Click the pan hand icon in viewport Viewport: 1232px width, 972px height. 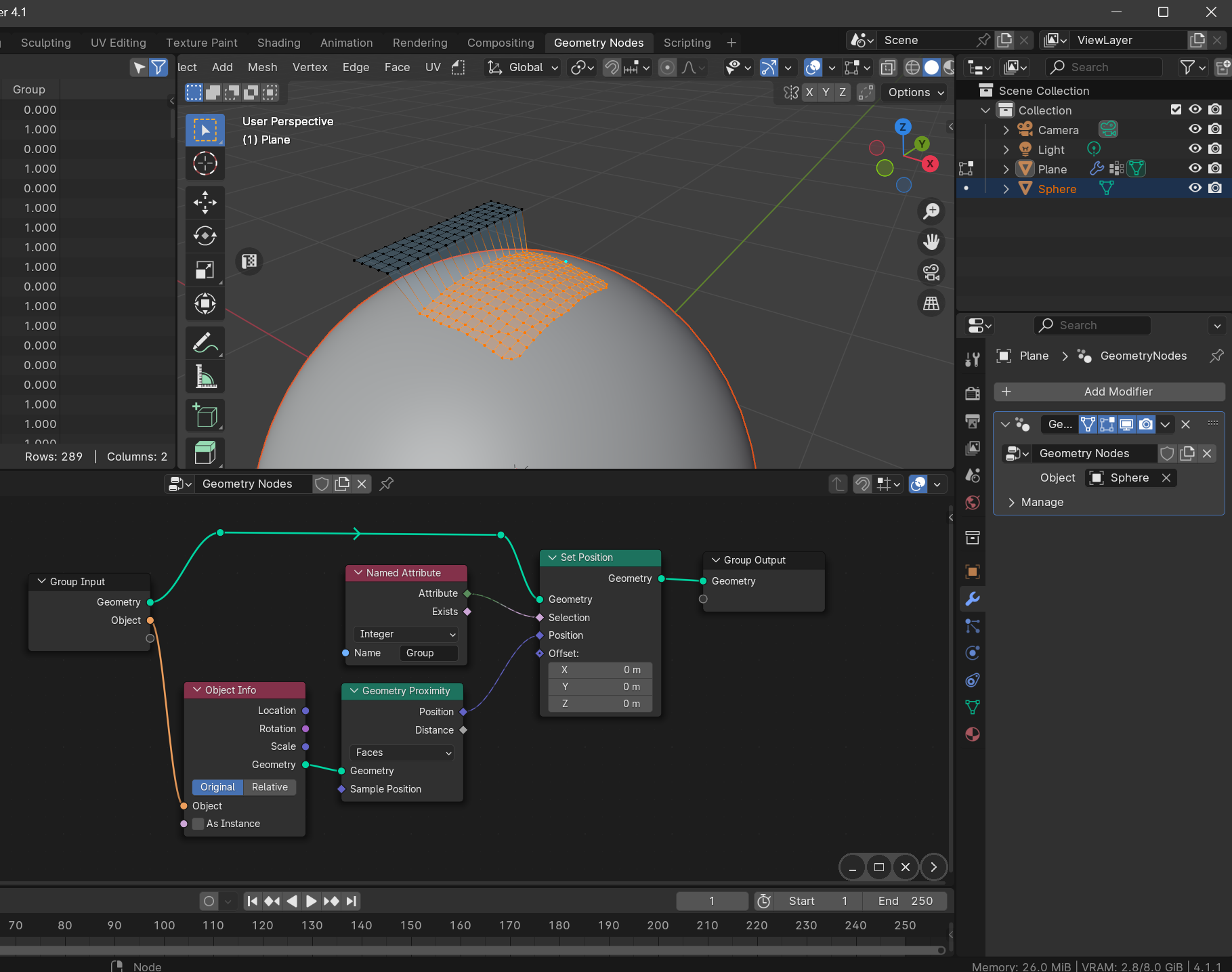932,242
